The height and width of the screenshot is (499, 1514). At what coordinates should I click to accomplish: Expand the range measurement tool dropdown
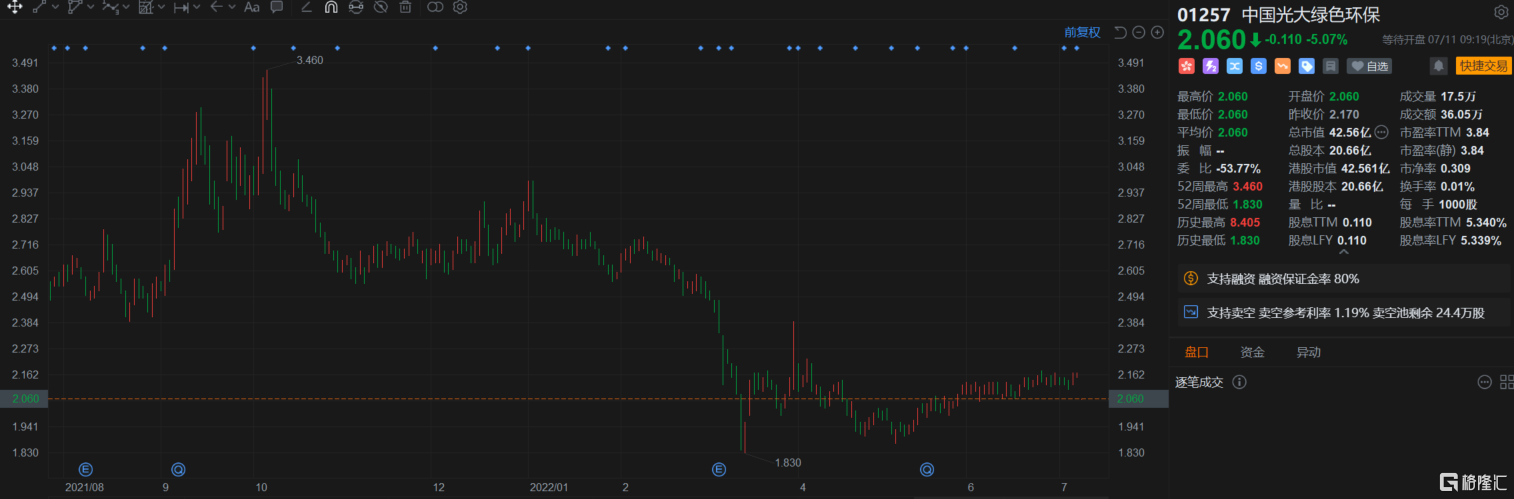[162, 7]
